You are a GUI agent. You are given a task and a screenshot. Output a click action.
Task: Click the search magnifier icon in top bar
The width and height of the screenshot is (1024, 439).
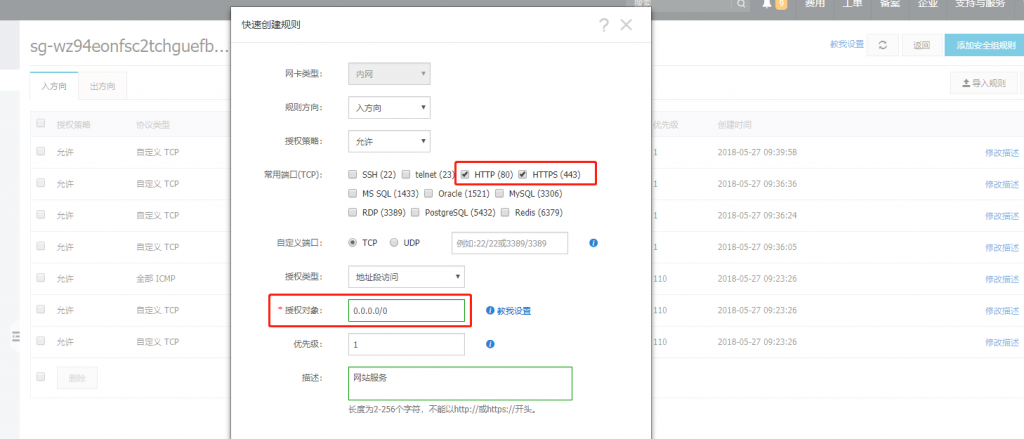coord(741,4)
